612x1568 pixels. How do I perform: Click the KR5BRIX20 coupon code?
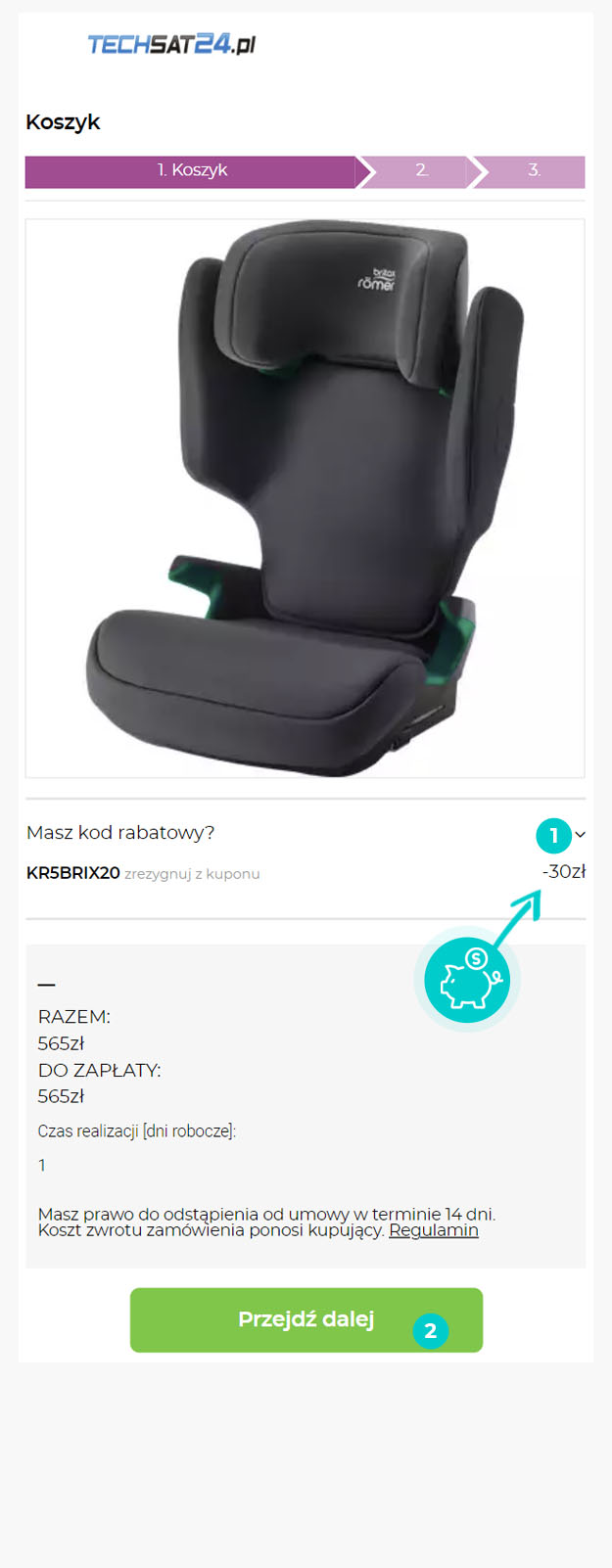point(73,873)
